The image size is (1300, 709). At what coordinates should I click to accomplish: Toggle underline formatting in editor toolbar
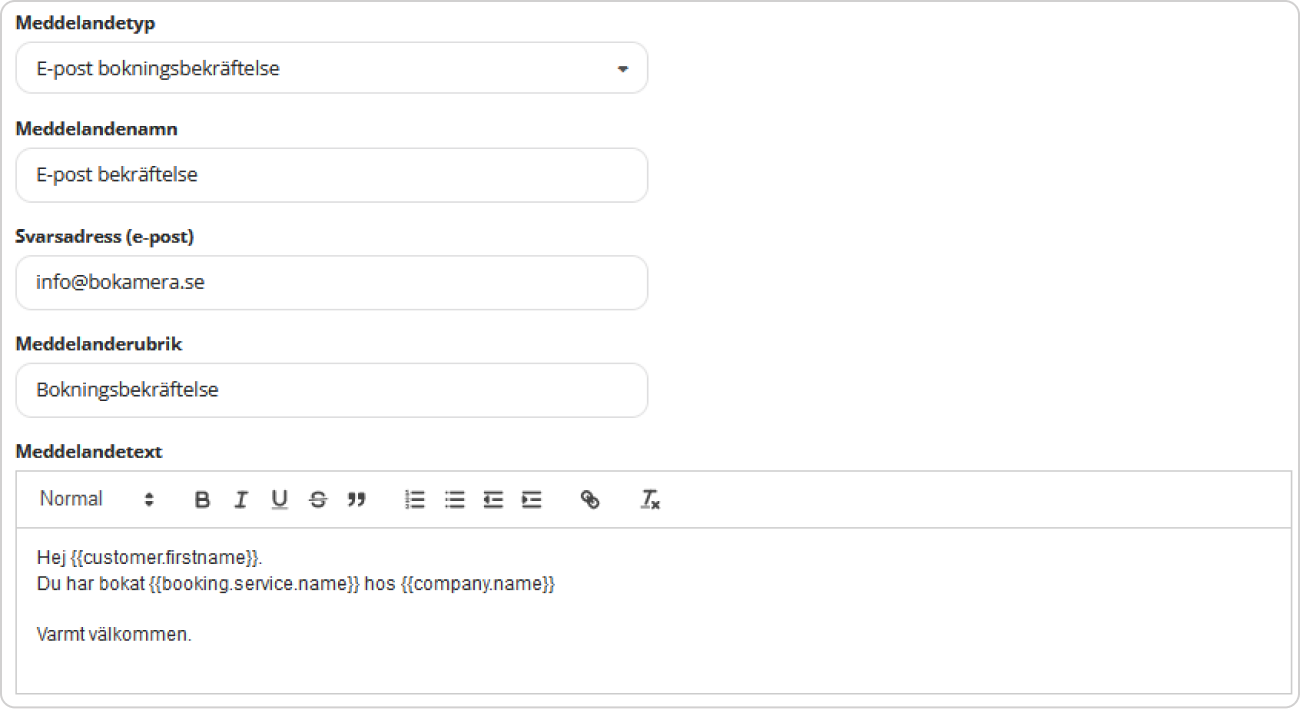279,500
